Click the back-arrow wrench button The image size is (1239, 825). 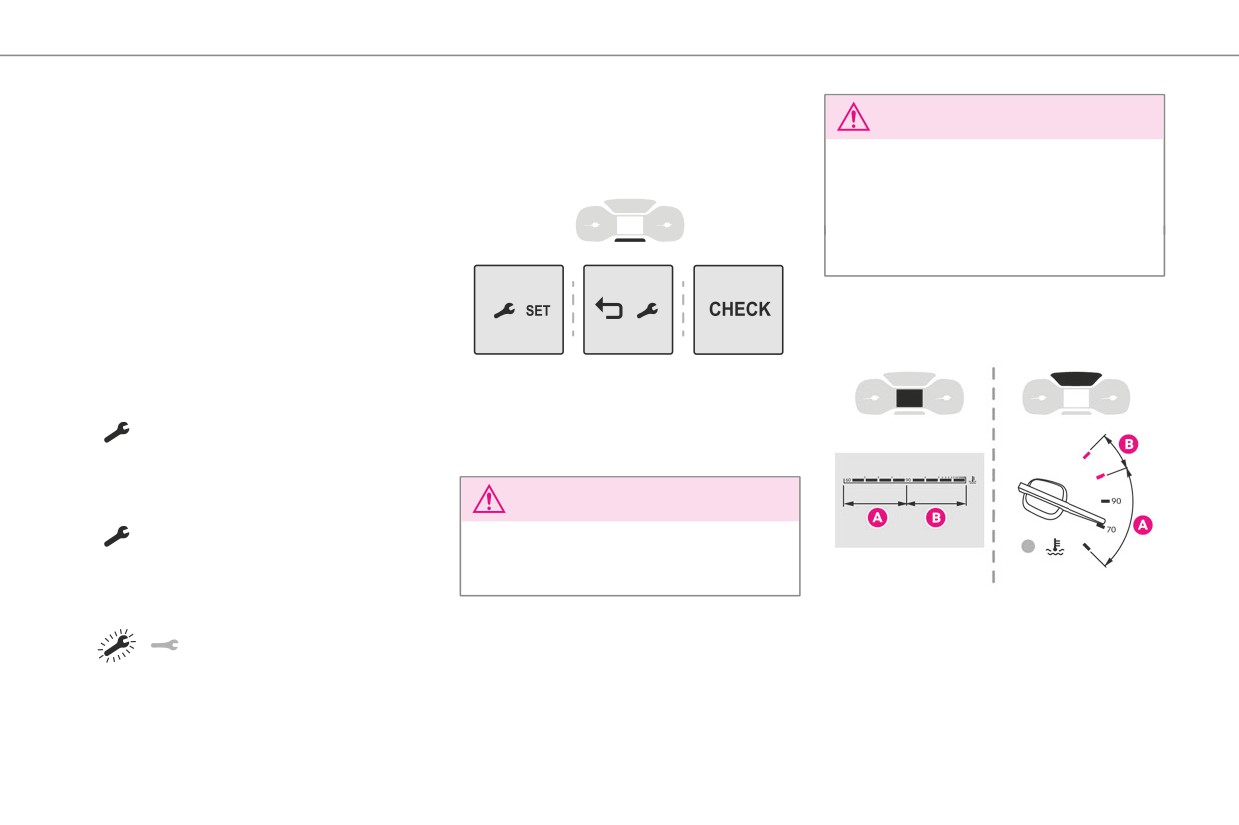click(628, 309)
